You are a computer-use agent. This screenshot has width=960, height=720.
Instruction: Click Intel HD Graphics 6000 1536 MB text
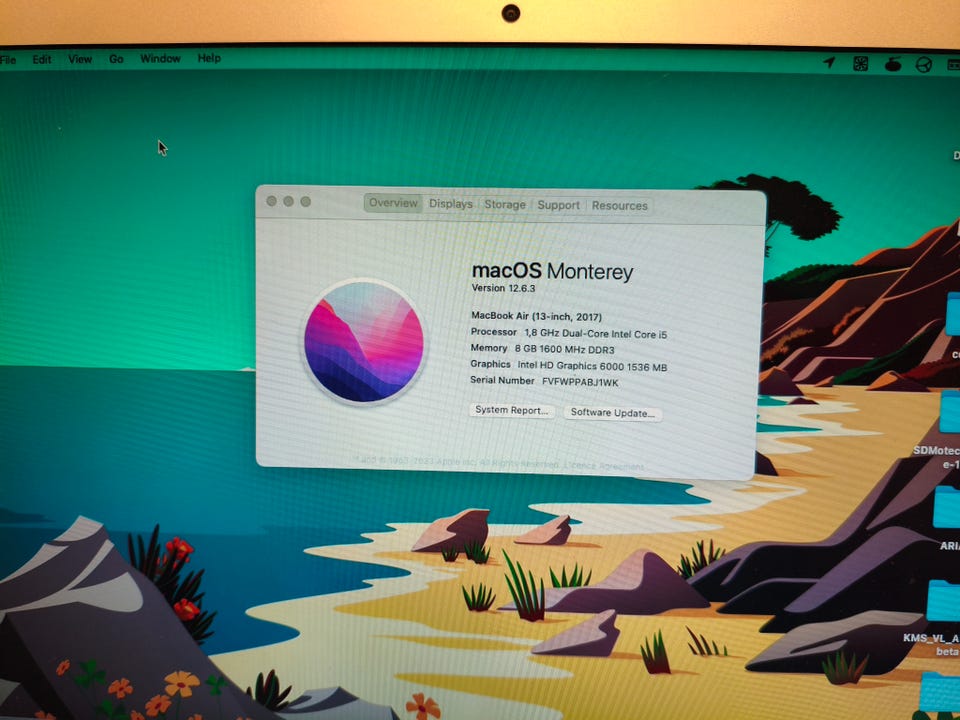593,366
